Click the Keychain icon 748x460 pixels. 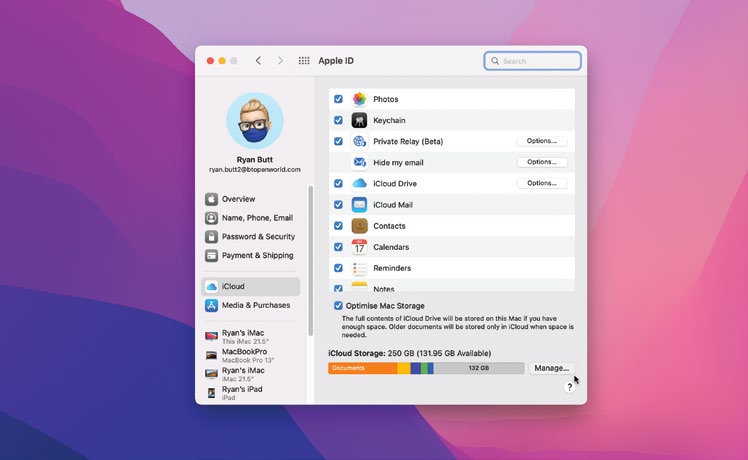pyautogui.click(x=359, y=120)
